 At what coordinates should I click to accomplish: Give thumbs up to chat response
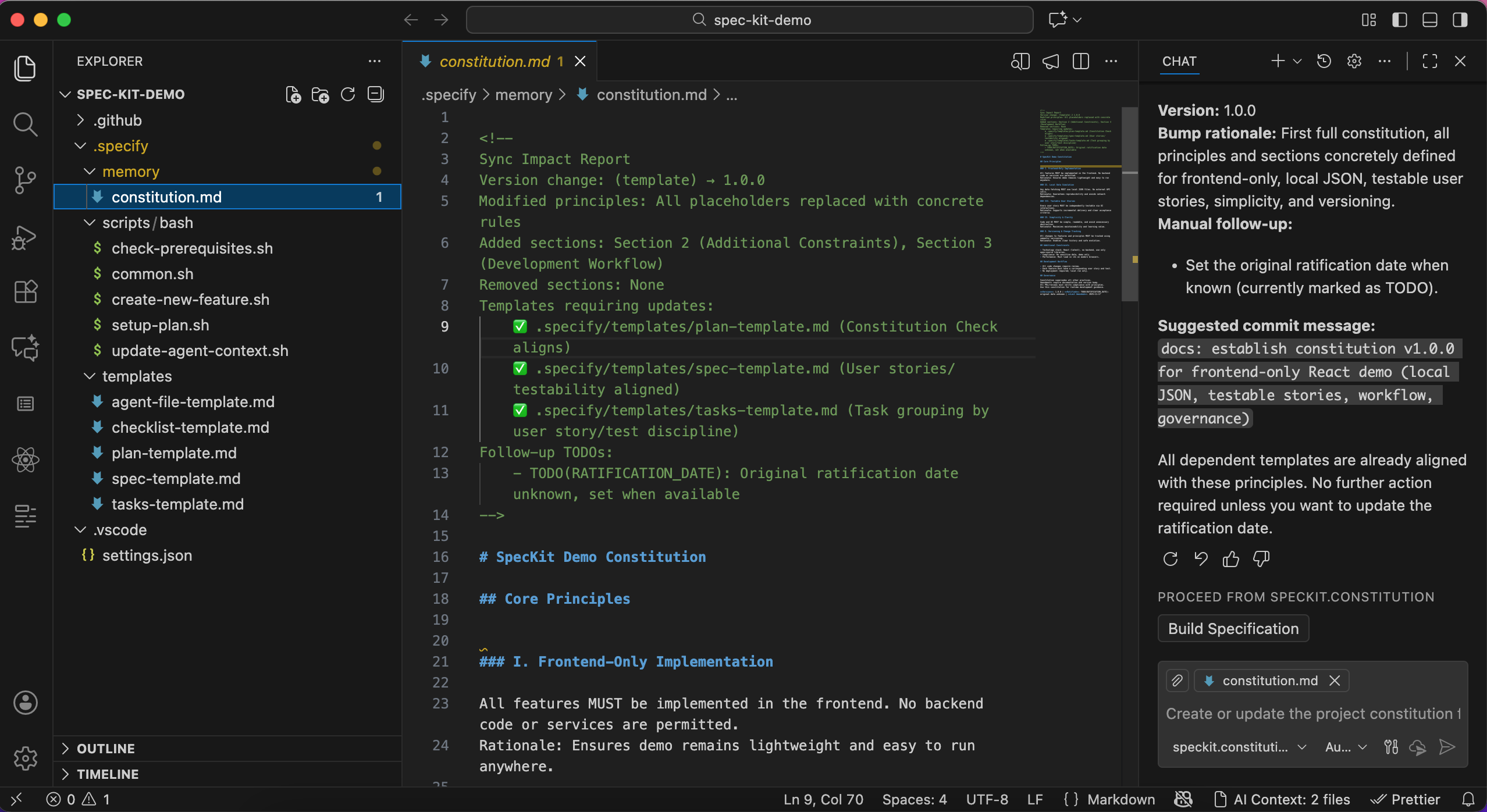coord(1230,559)
